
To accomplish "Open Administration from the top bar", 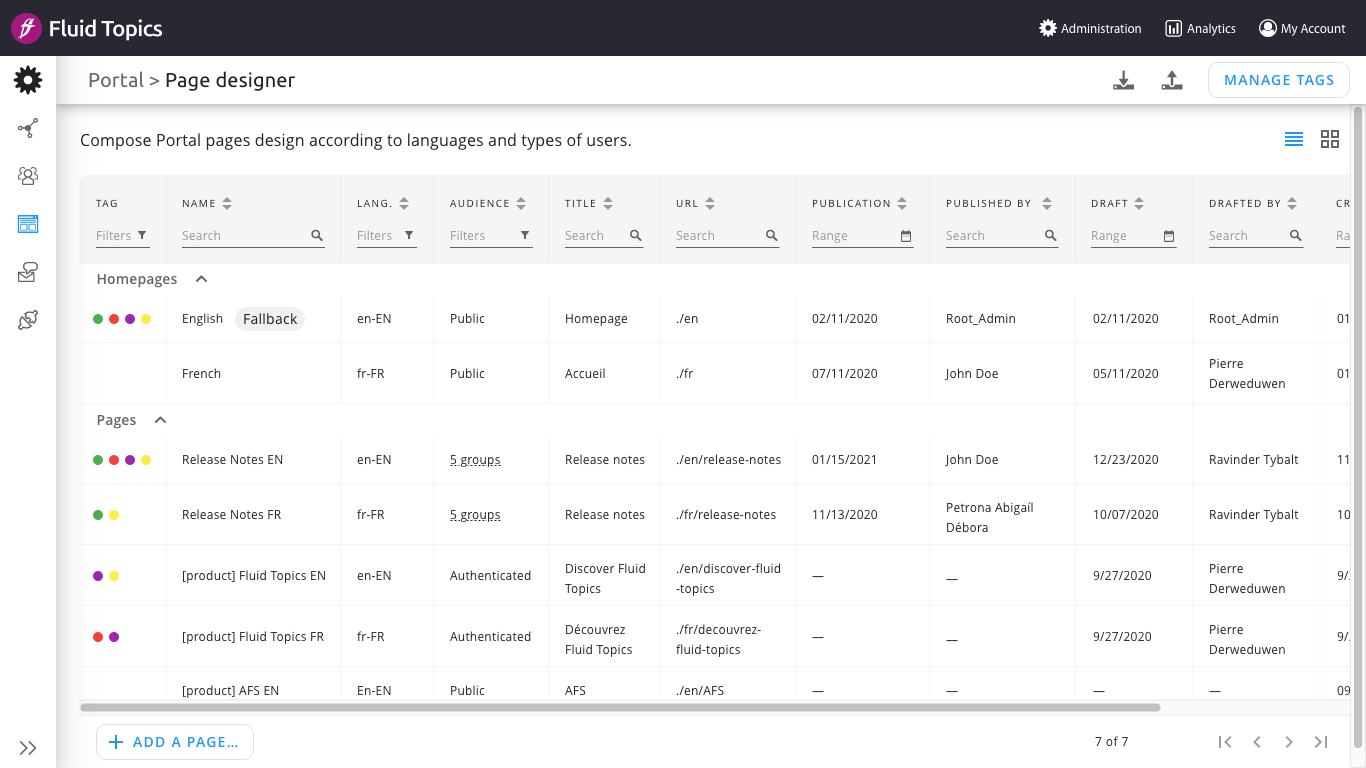I will (x=1090, y=28).
